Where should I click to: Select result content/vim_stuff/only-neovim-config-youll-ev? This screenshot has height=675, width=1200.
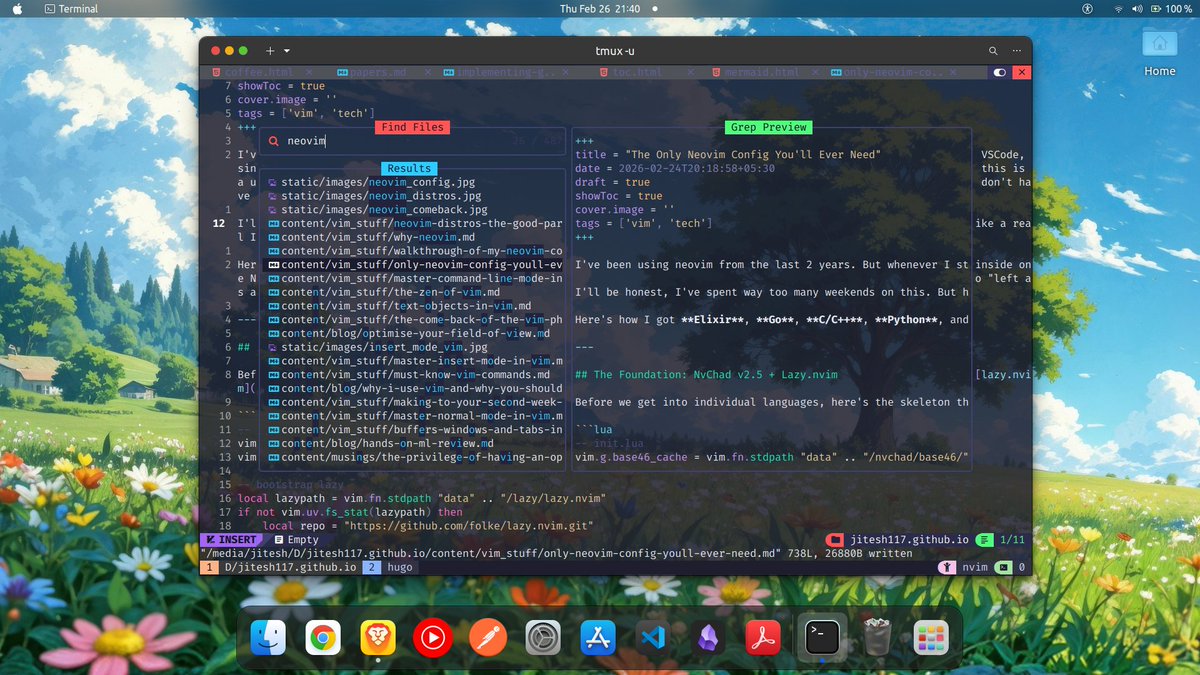[415, 264]
